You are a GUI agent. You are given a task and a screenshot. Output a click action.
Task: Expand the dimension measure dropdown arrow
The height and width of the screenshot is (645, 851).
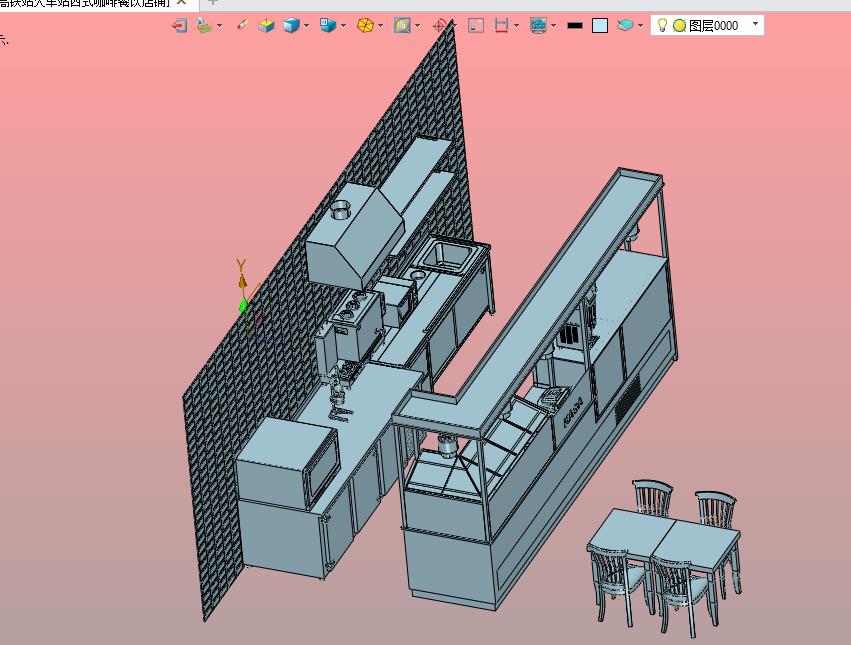click(516, 26)
